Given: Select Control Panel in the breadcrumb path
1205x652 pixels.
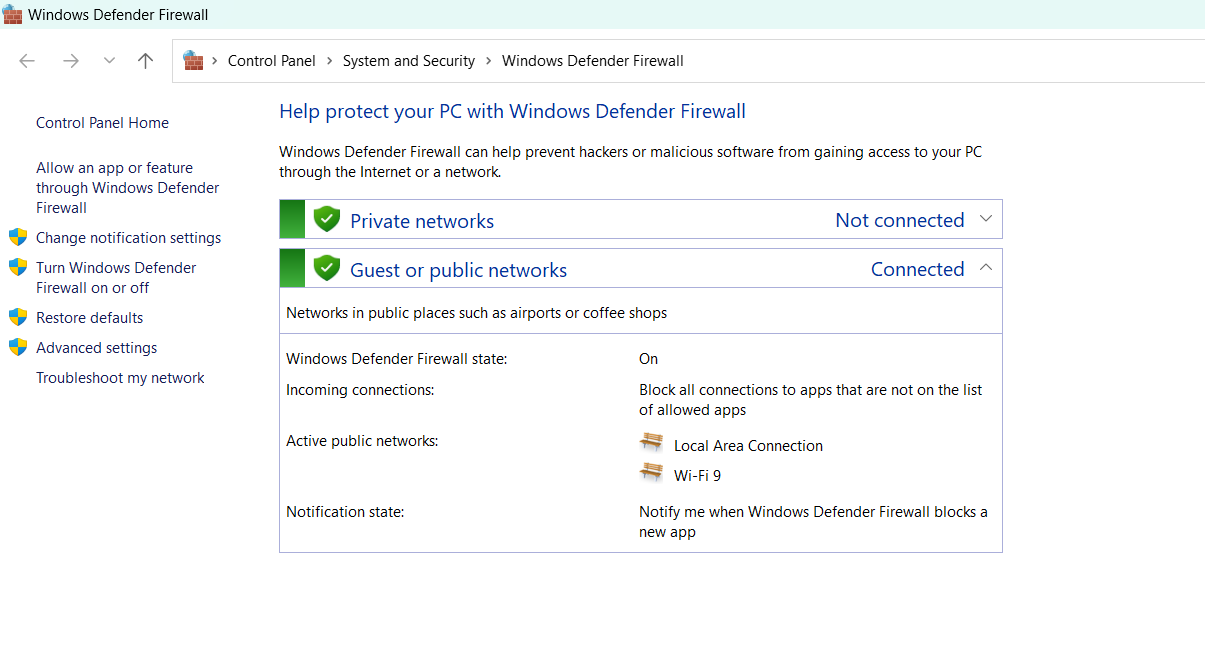Looking at the screenshot, I should [271, 61].
